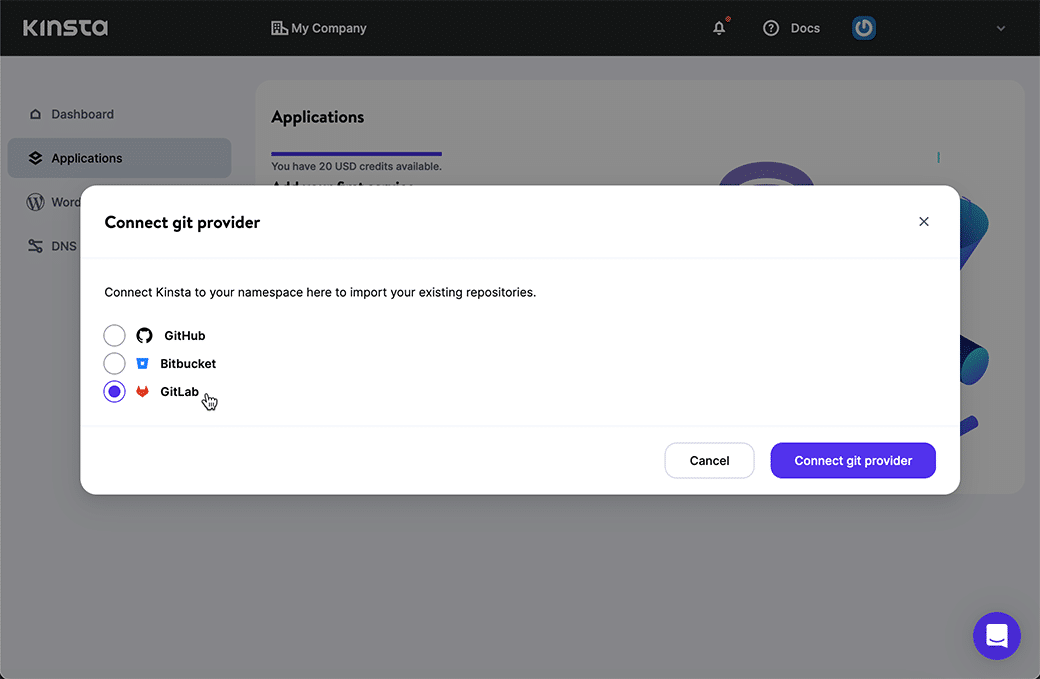The height and width of the screenshot is (679, 1040).
Task: Click the DNS sidebar icon
Action: 35,246
